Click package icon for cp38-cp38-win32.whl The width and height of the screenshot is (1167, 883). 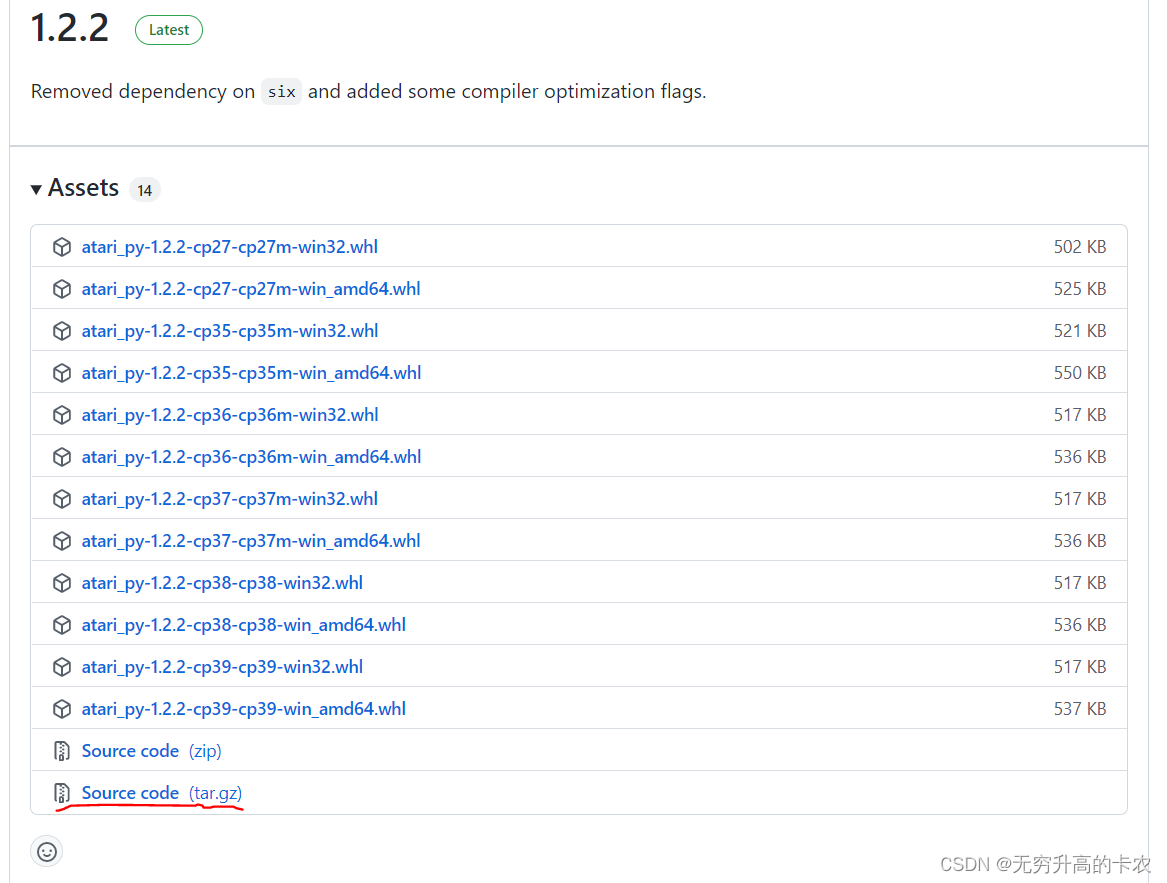click(x=62, y=583)
